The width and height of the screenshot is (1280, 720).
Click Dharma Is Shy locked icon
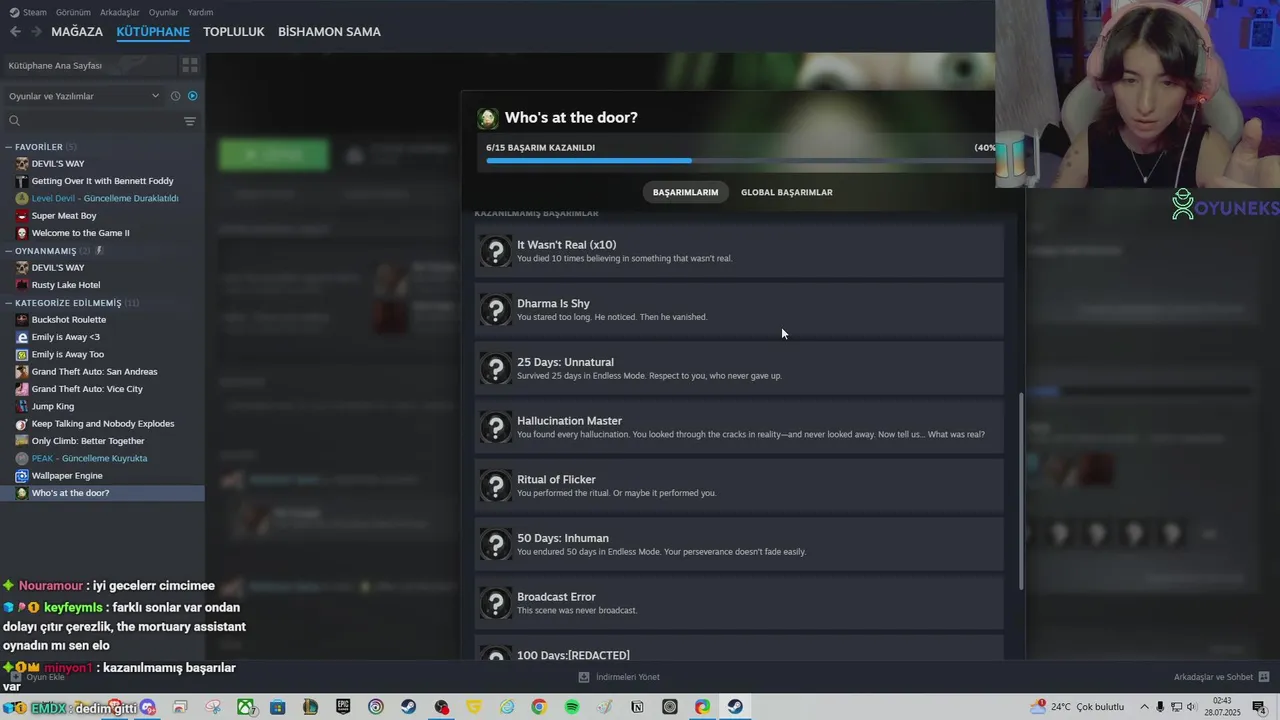(496, 310)
